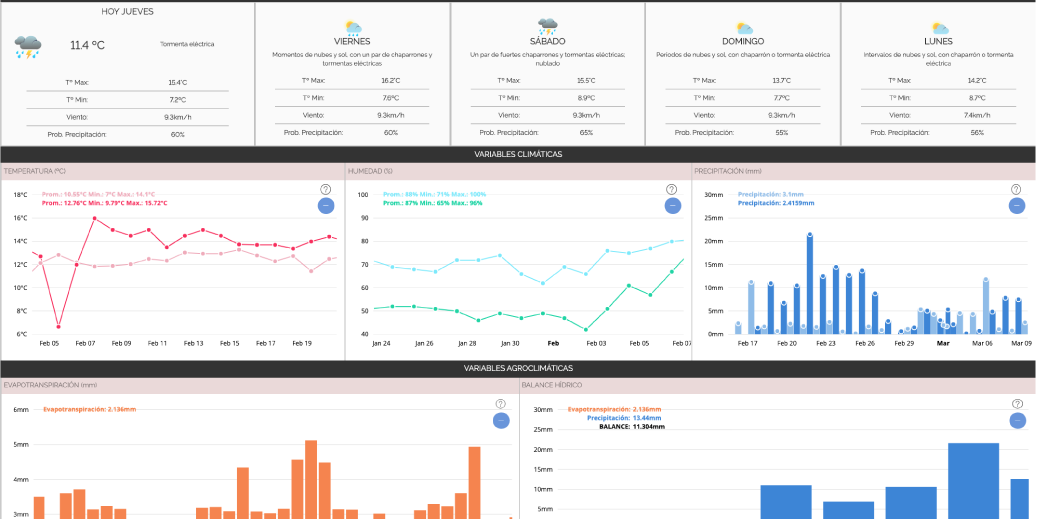Toggle the light blue legend Precipitación: 3.1mm

771,194
